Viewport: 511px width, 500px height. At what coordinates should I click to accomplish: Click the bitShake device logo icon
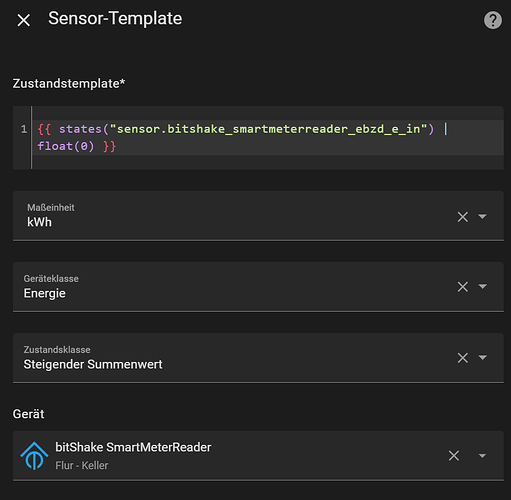pyautogui.click(x=34, y=456)
